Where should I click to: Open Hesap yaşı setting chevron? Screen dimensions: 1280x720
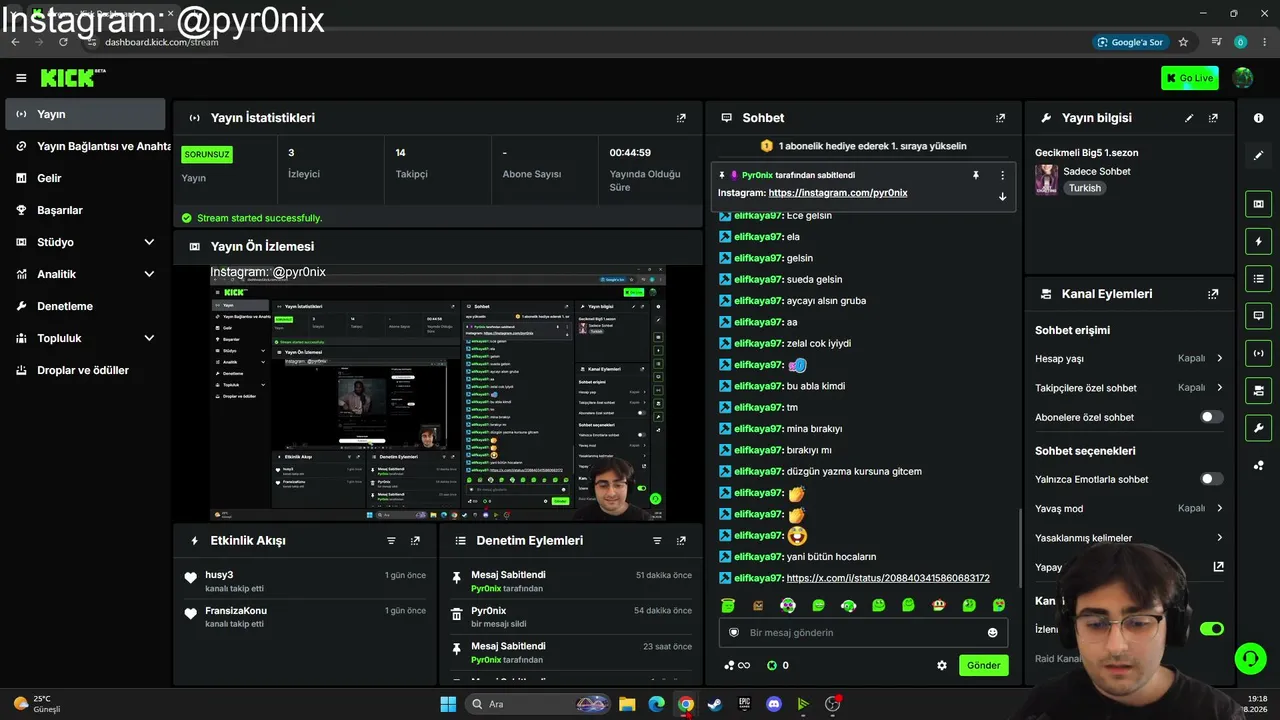[x=1220, y=358]
